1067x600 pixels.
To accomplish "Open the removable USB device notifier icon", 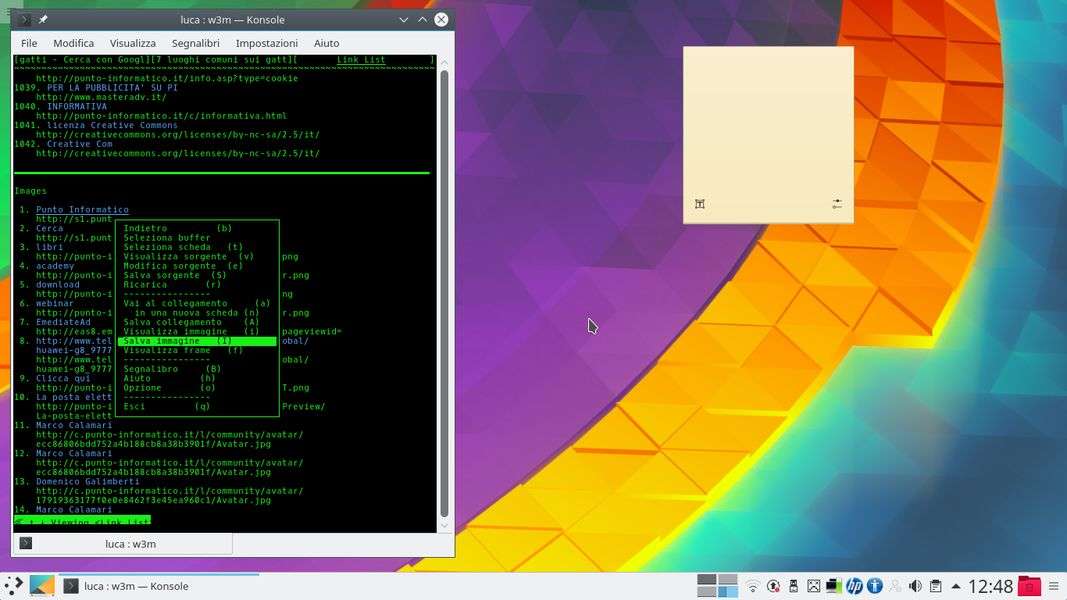I will (x=793, y=586).
